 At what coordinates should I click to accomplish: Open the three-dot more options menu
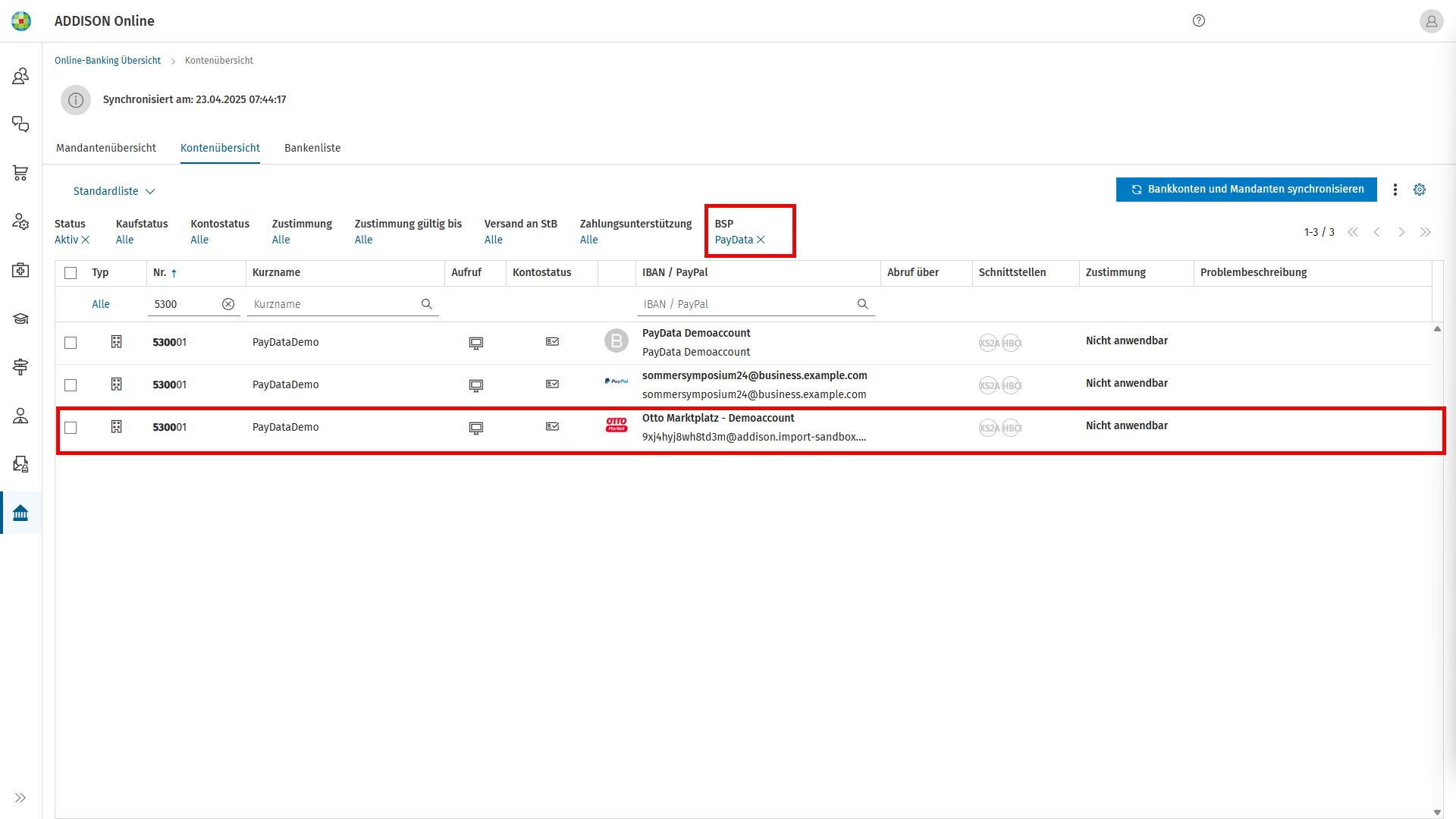tap(1395, 190)
